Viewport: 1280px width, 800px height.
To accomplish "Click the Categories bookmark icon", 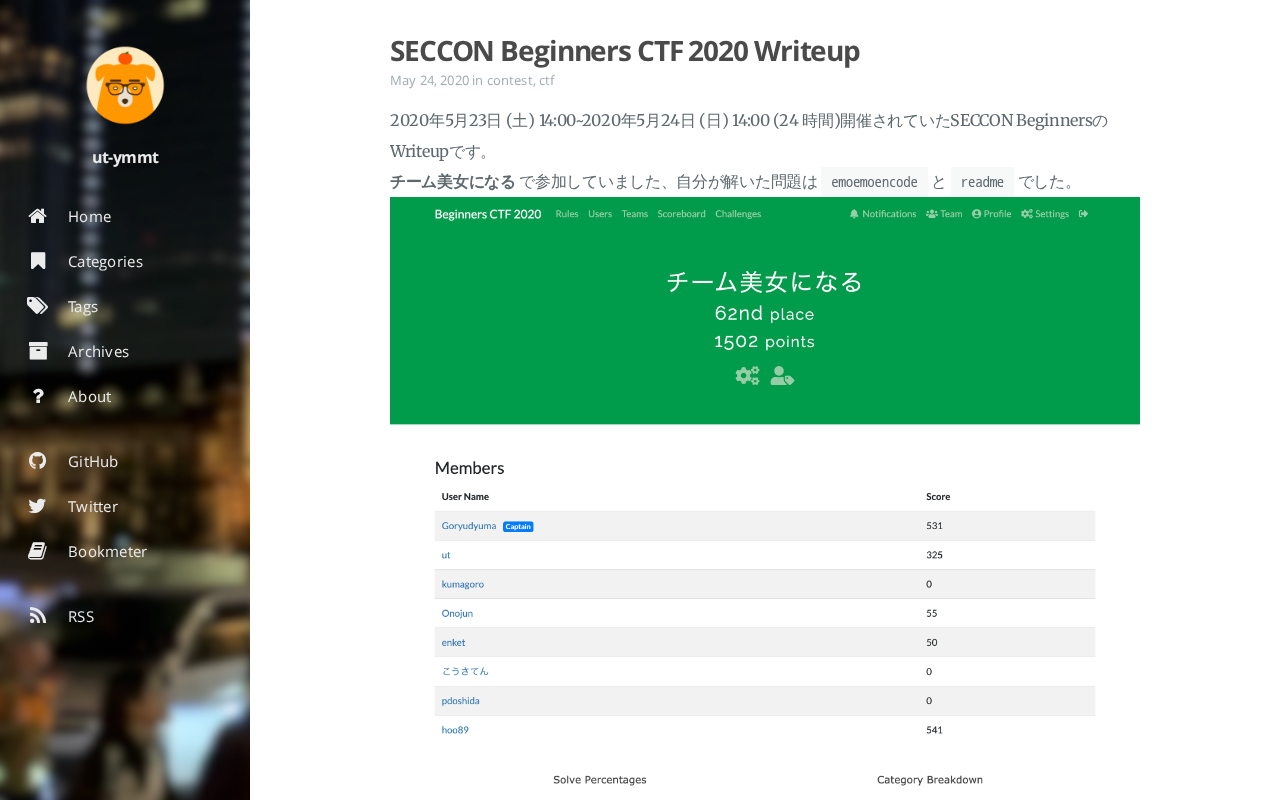I will (x=38, y=261).
